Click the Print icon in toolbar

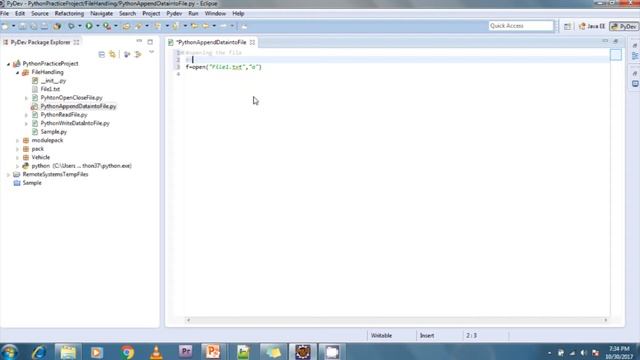[44, 26]
